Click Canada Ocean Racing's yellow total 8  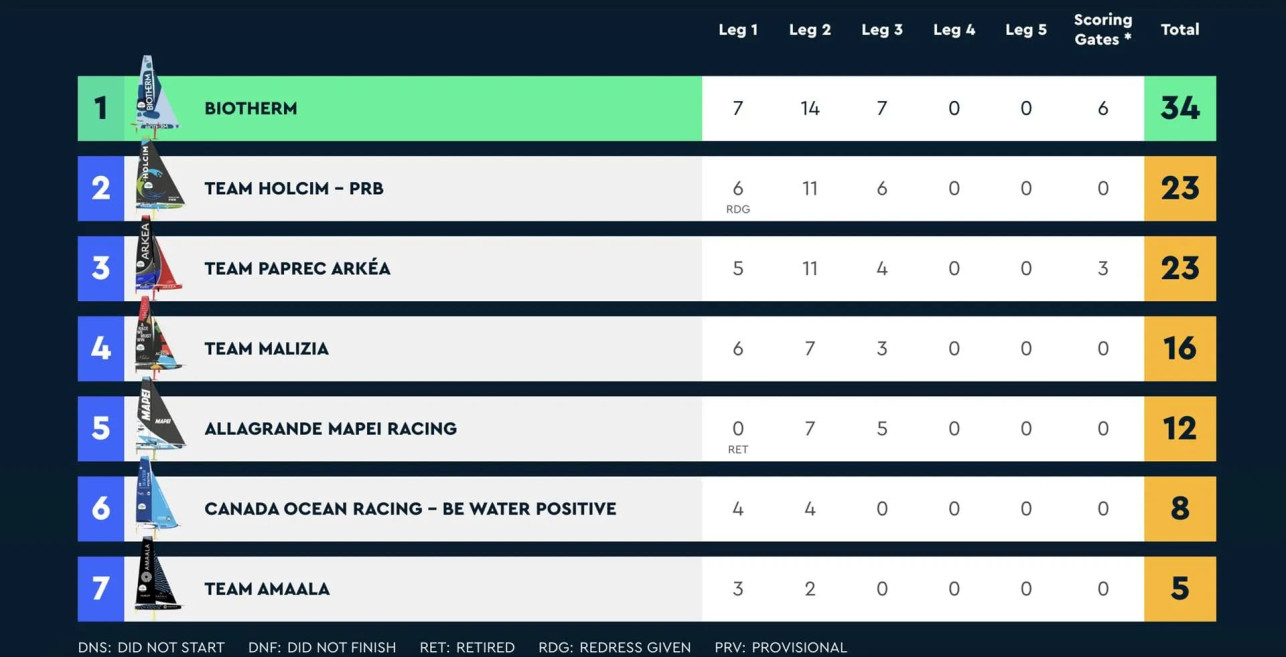pos(1180,508)
